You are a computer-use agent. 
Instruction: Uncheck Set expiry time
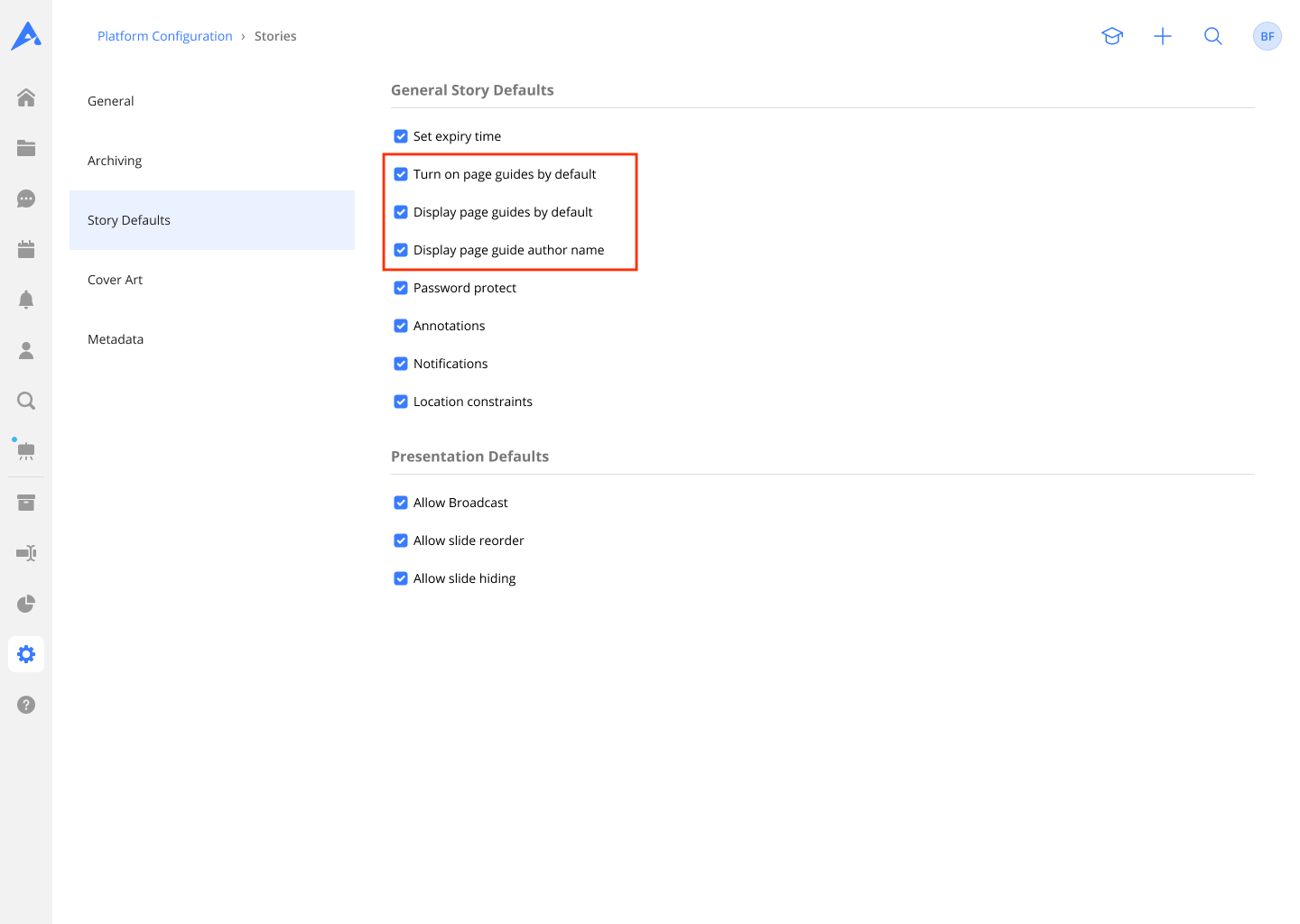click(401, 136)
